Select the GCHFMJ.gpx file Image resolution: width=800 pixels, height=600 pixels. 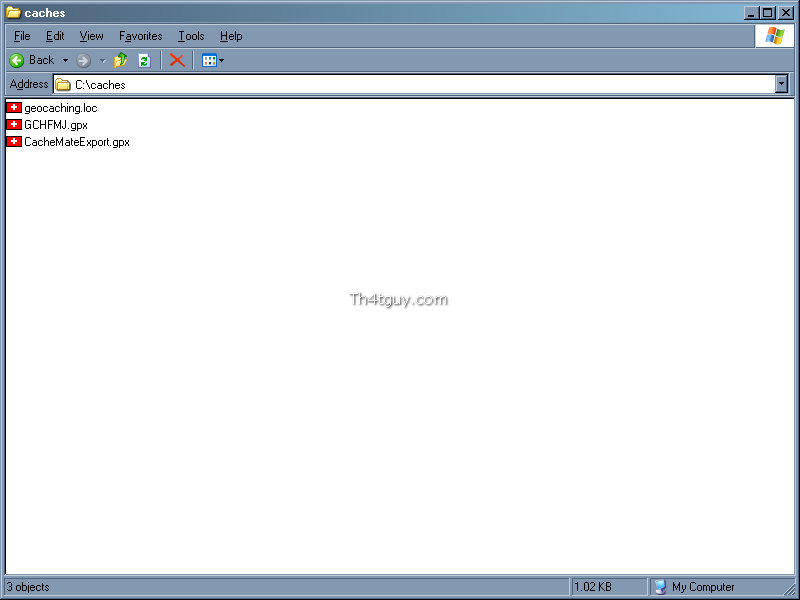pos(55,125)
